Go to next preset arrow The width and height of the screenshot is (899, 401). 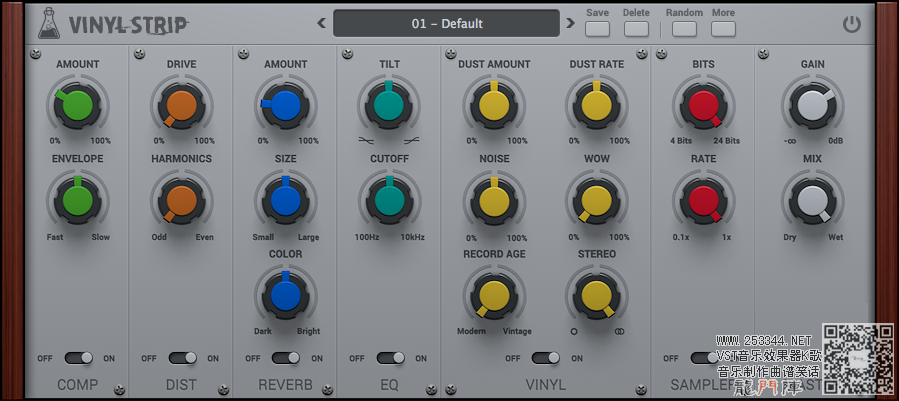click(570, 24)
